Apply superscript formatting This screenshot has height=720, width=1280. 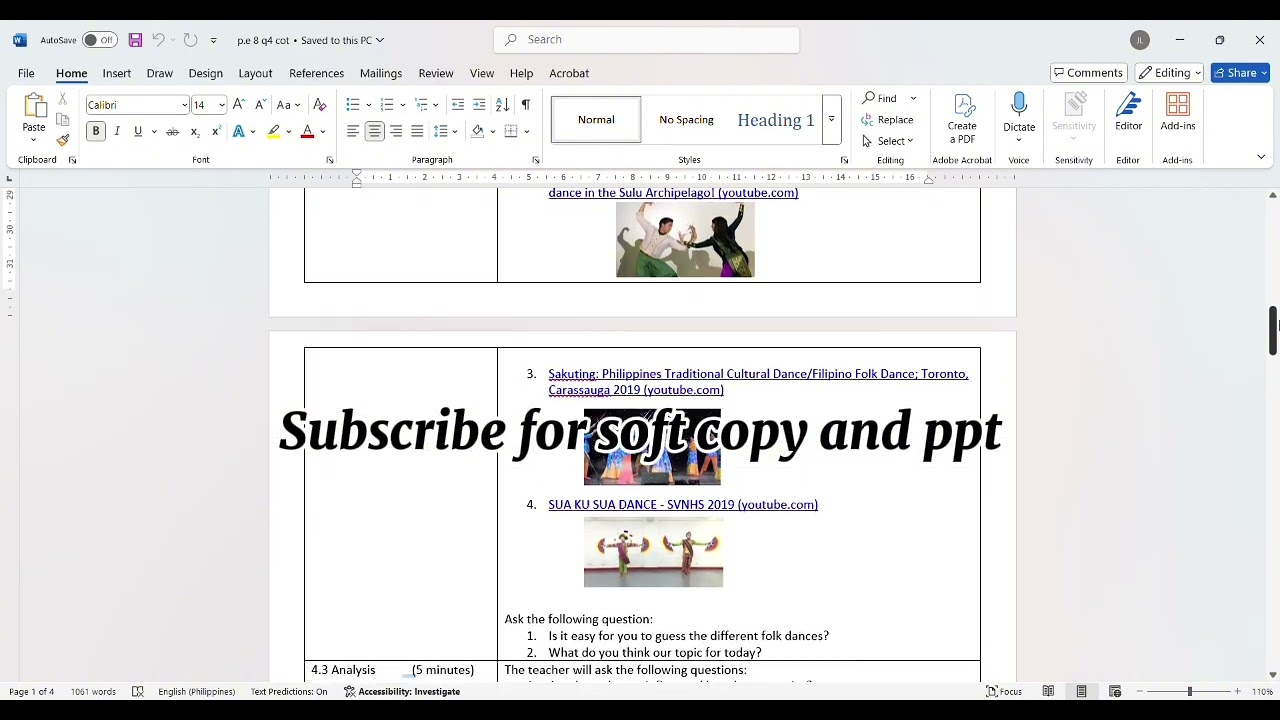(216, 131)
